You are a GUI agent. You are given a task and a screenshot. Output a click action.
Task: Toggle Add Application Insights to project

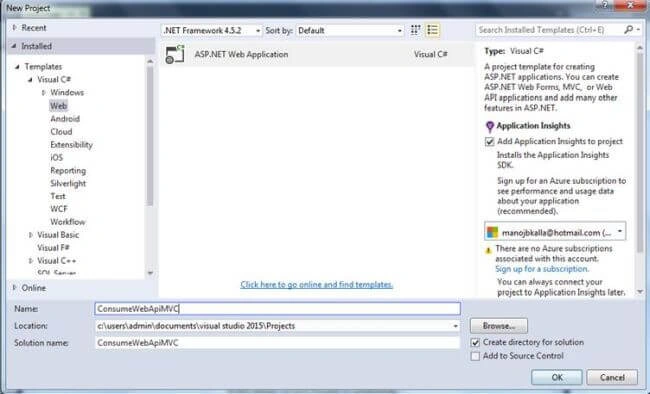(490, 141)
